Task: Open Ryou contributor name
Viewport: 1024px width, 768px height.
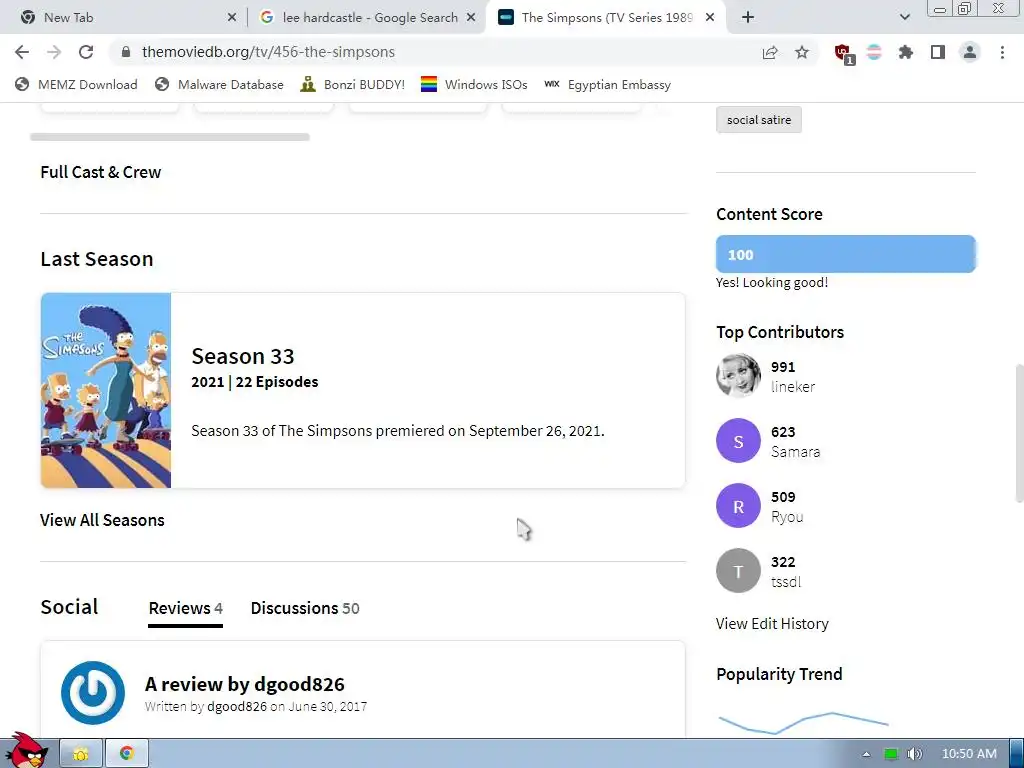Action: [x=788, y=517]
